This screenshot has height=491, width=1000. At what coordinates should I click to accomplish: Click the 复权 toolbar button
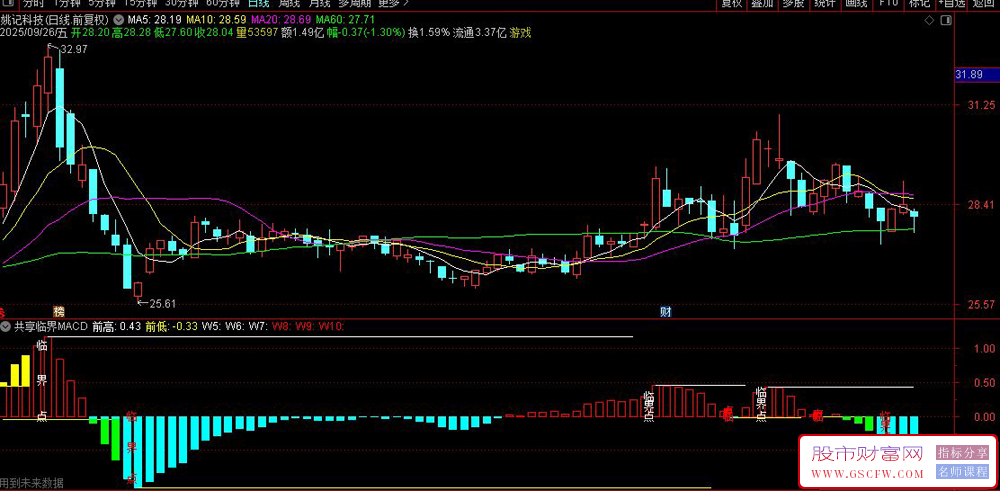click(731, 3)
